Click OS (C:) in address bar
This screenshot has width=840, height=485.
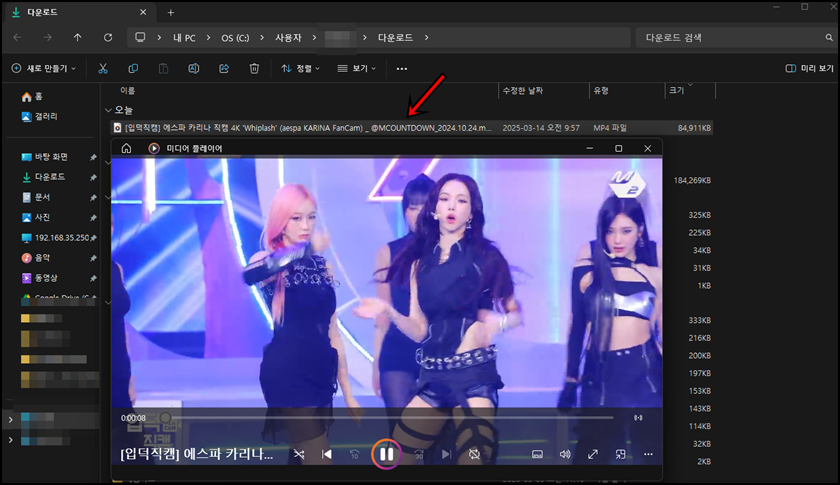click(x=235, y=38)
